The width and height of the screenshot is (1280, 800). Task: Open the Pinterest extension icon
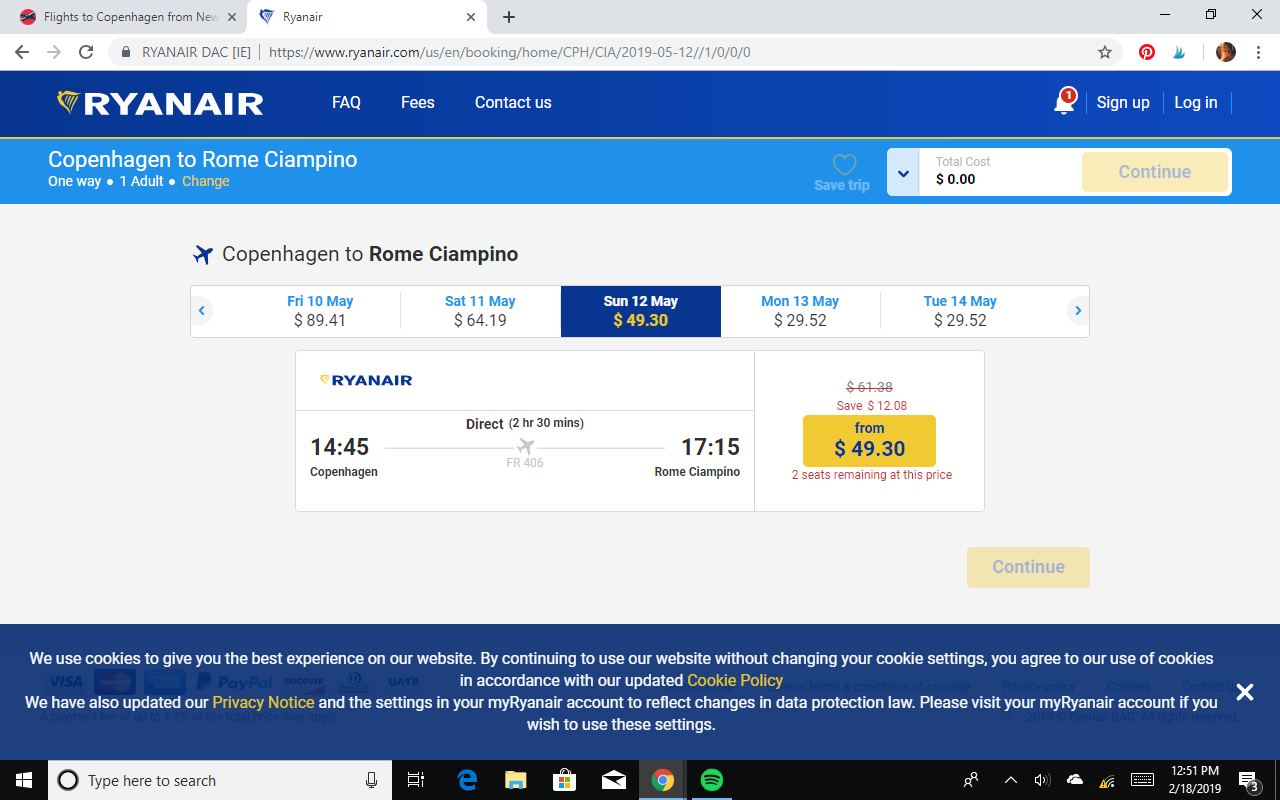[x=1147, y=52]
